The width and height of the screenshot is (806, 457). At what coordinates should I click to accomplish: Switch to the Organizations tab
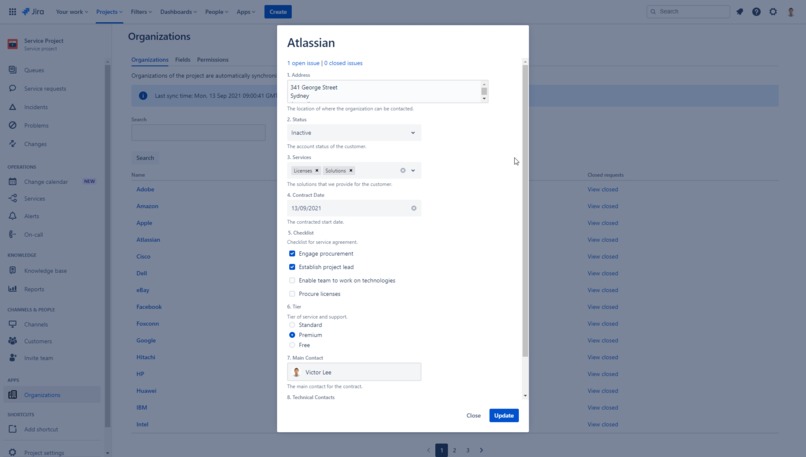click(x=150, y=60)
